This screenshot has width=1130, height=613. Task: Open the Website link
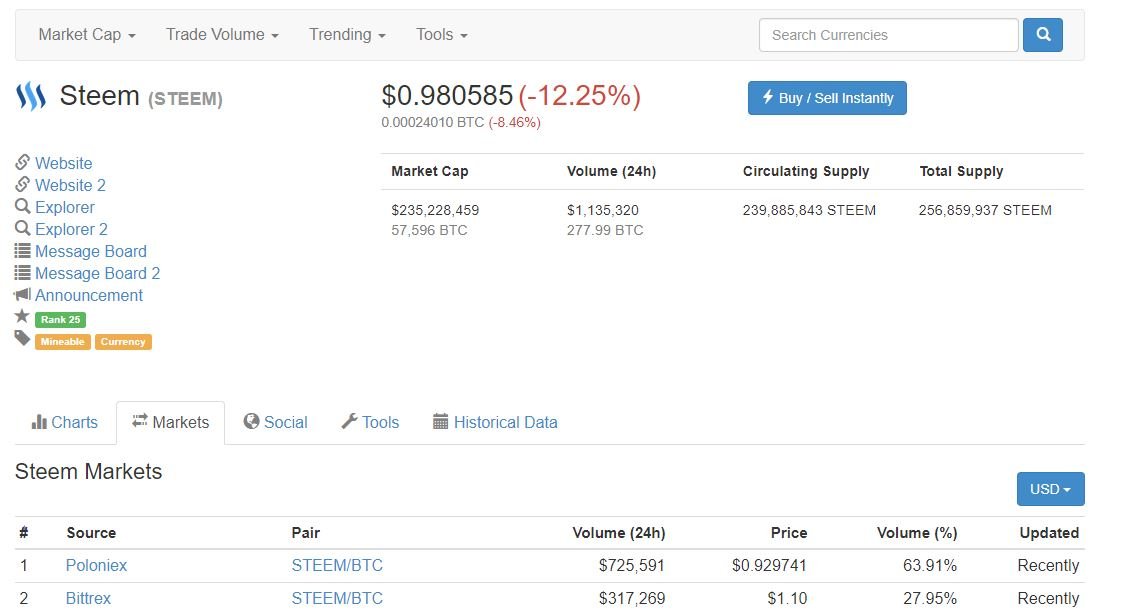point(63,163)
